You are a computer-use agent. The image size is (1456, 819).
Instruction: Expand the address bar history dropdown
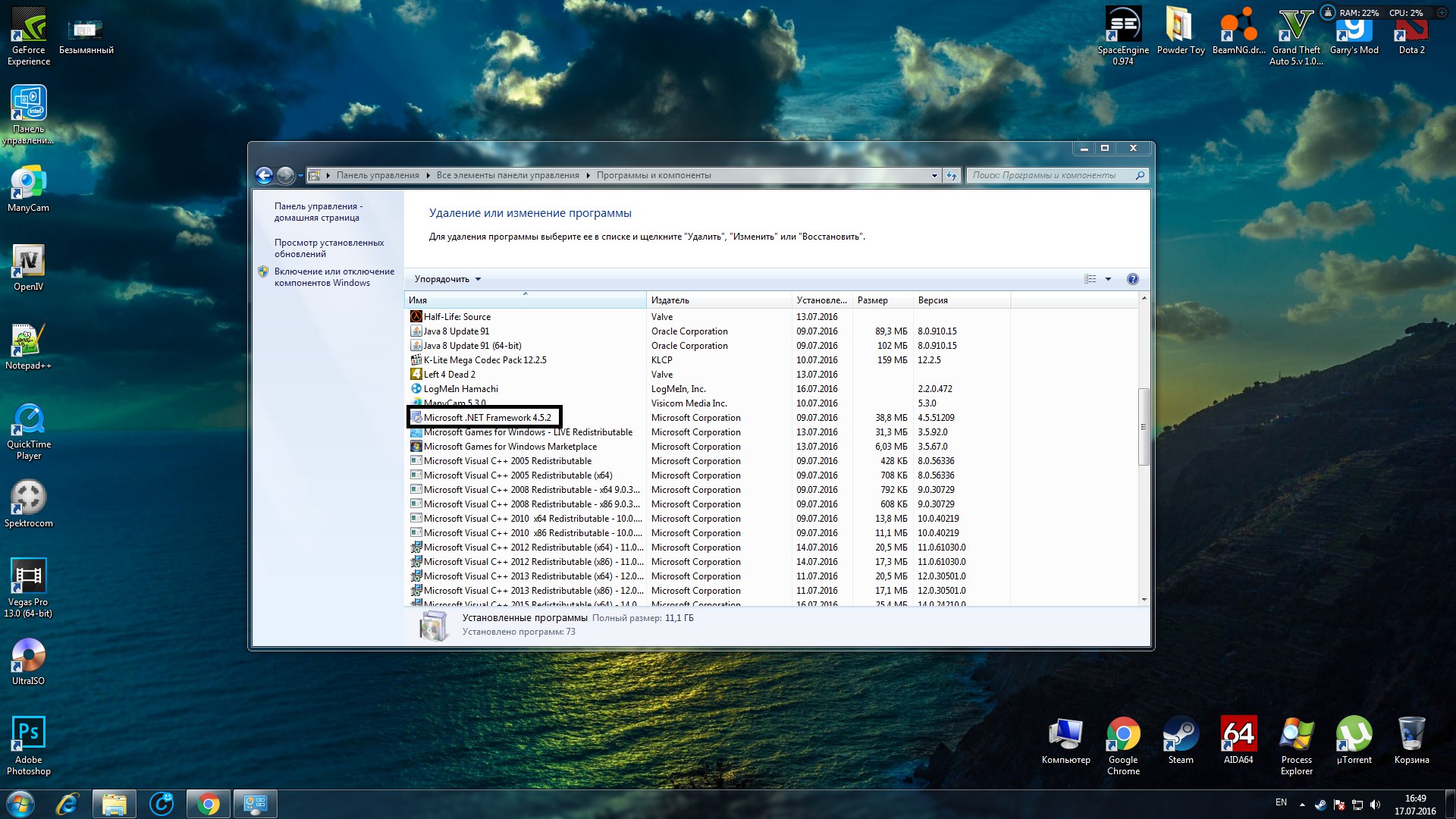(x=934, y=175)
